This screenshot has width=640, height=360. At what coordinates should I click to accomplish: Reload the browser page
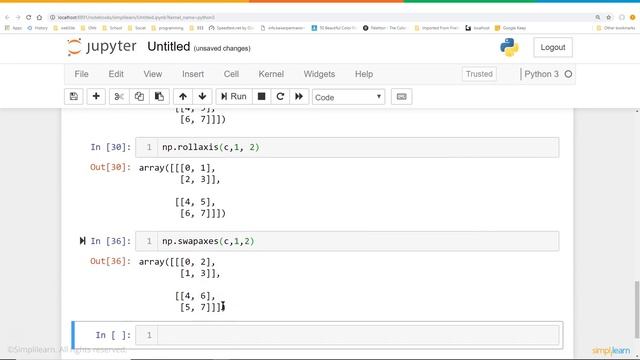28,18
